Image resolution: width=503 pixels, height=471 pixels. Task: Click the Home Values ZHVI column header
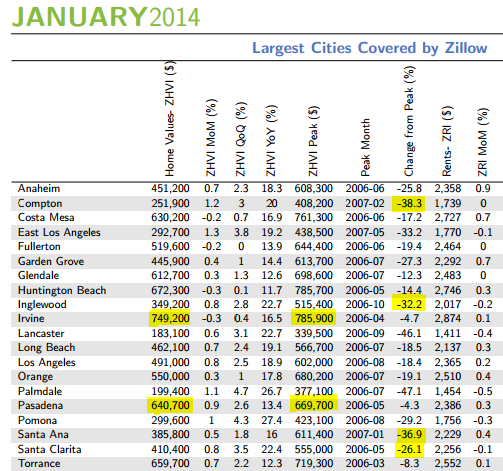click(170, 118)
